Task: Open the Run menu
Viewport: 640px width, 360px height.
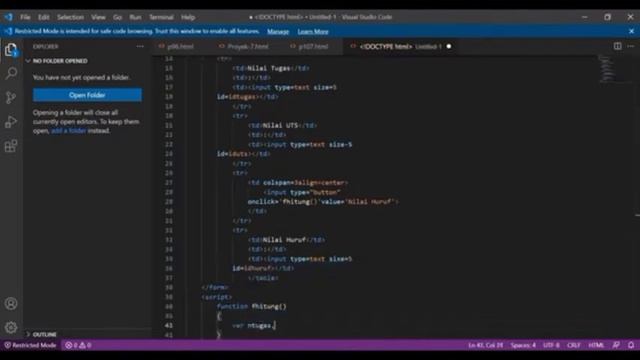Action: 135,17
